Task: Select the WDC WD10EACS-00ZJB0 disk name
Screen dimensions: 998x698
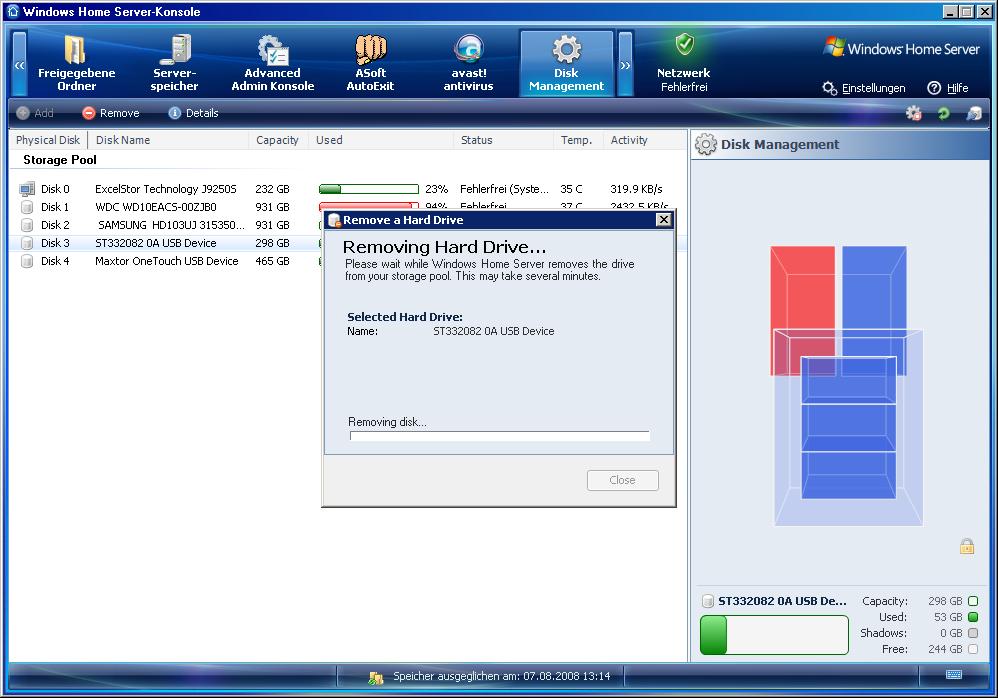Action: click(x=156, y=207)
